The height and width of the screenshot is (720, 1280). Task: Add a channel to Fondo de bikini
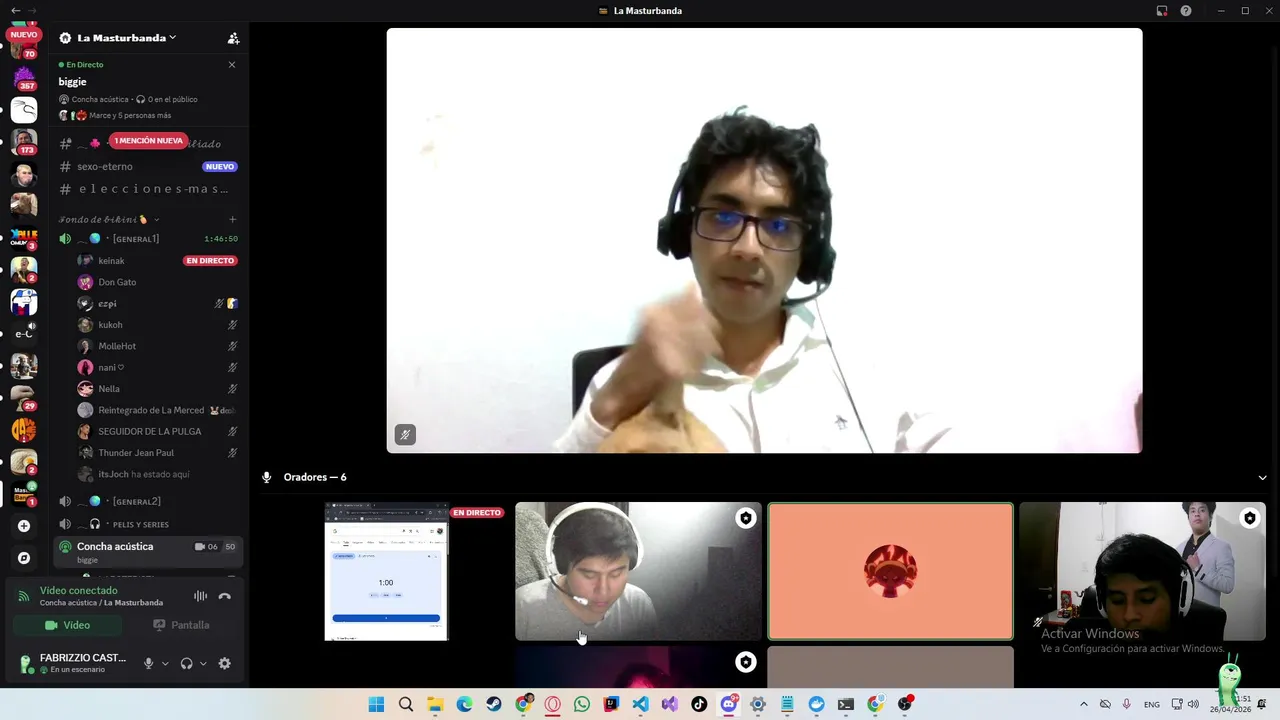[x=232, y=219]
